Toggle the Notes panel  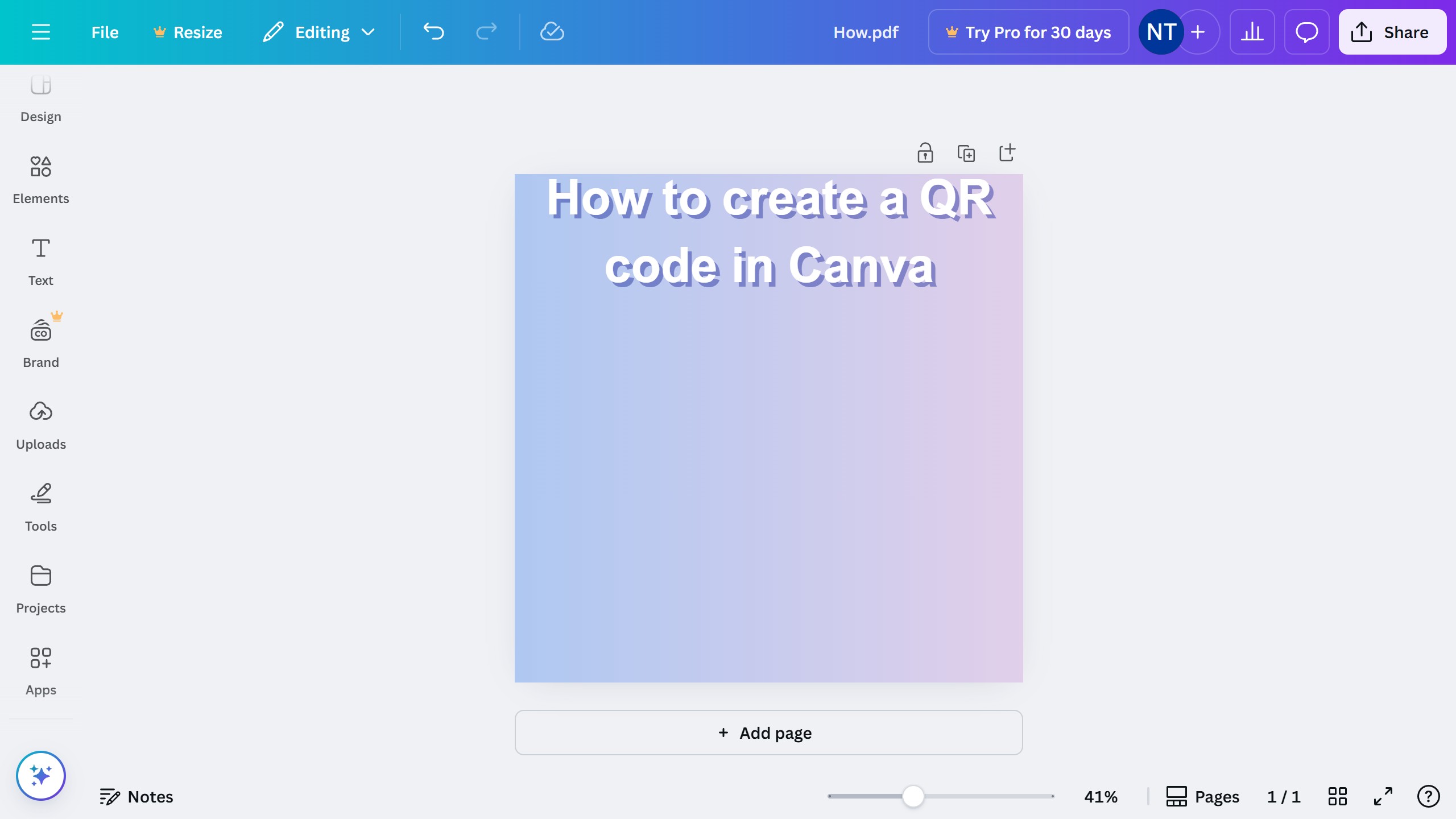pos(136,796)
